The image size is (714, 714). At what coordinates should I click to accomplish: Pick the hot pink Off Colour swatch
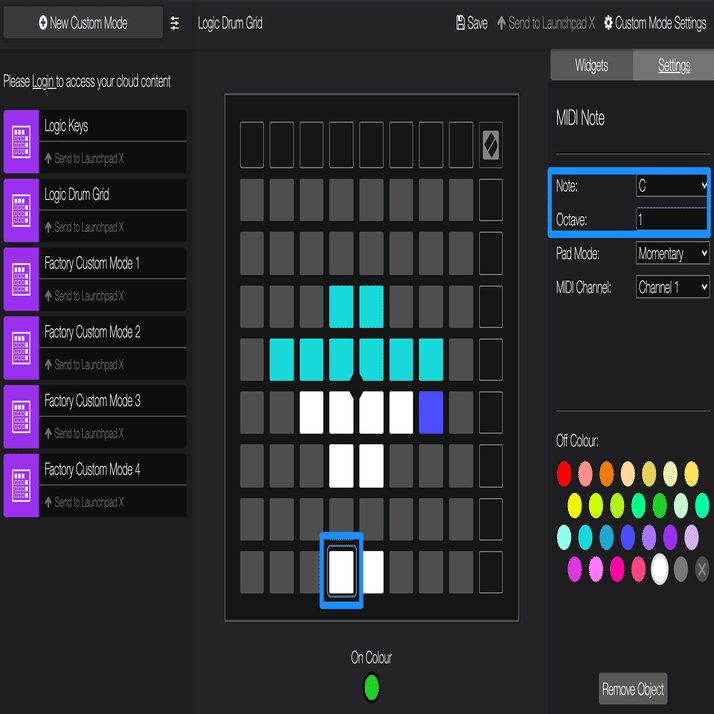click(x=617, y=569)
